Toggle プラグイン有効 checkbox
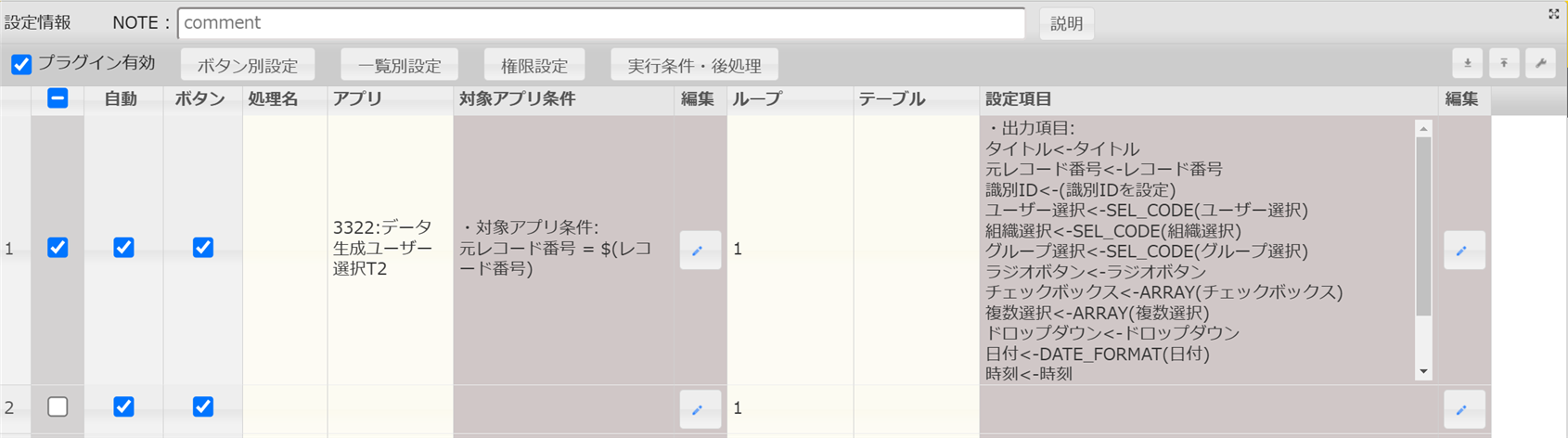The height and width of the screenshot is (438, 1568). 21,64
